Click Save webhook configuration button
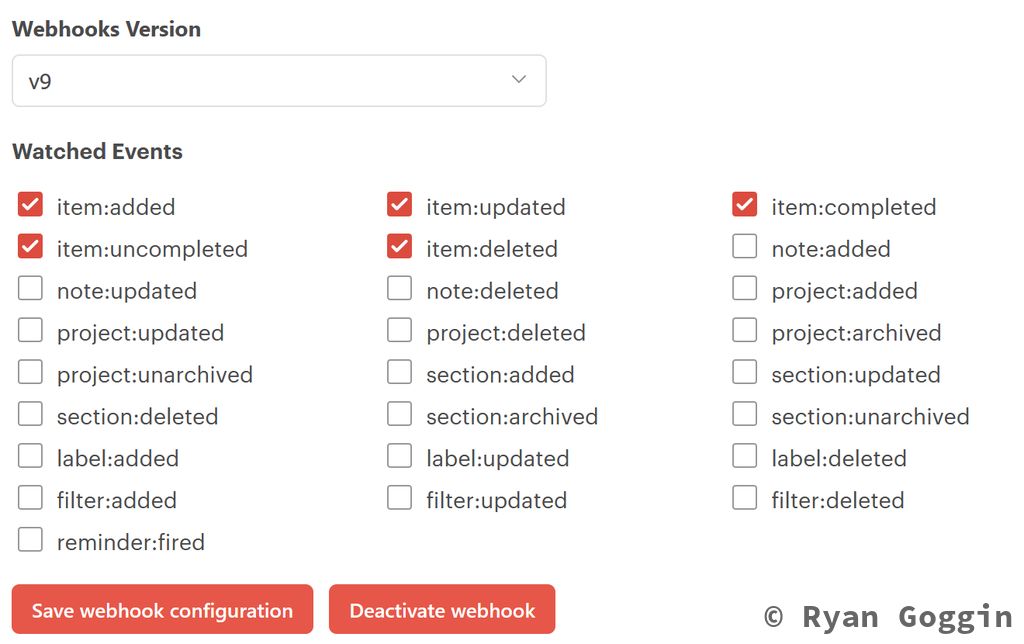Image resolution: width=1024 pixels, height=644 pixels. pos(162,610)
